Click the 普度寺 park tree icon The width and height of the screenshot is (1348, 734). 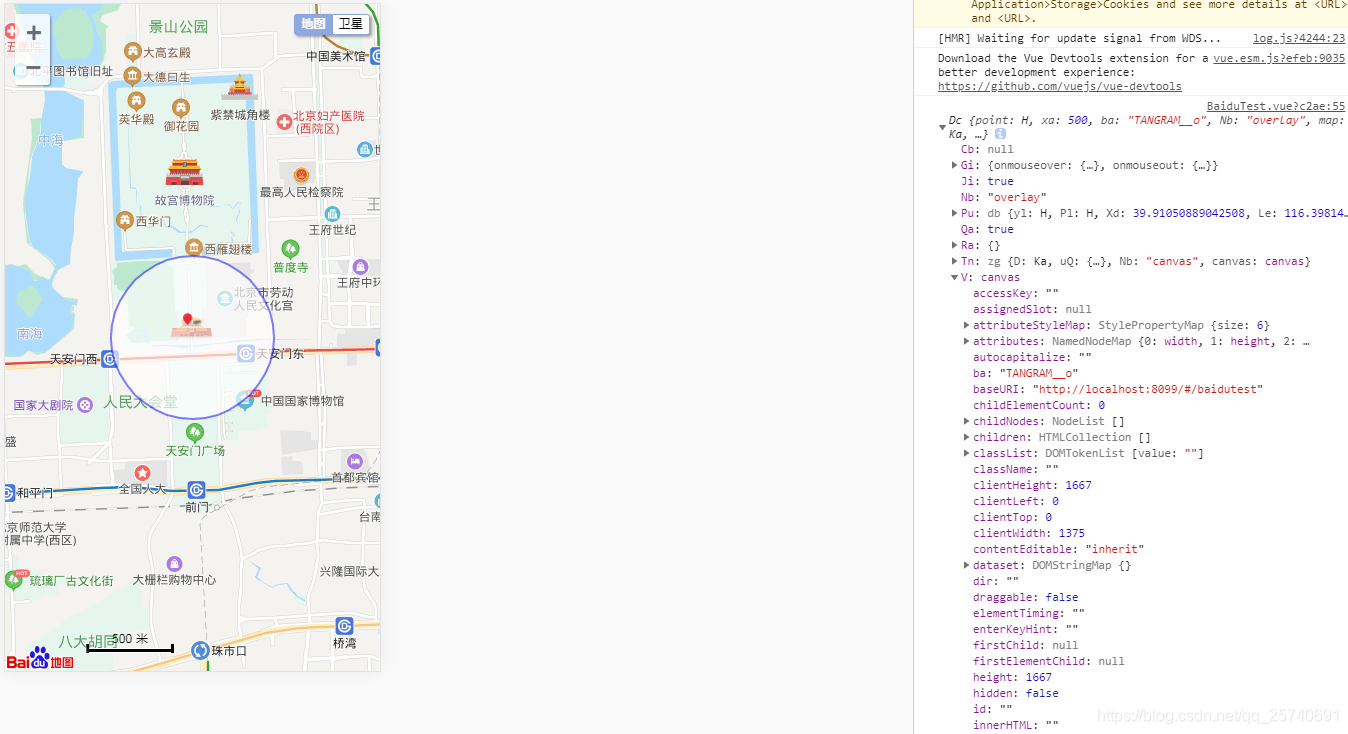290,248
